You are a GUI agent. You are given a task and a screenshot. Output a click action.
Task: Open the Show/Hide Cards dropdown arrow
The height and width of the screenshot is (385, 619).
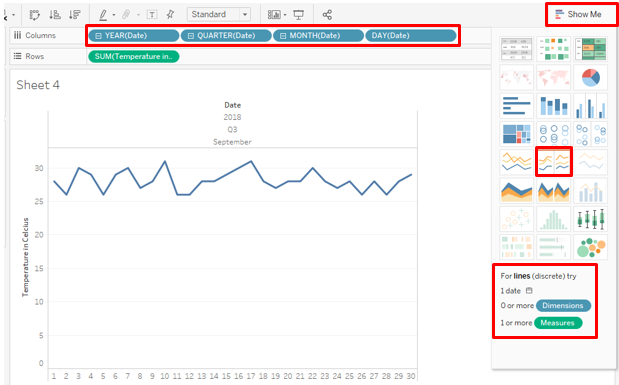pyautogui.click(x=285, y=15)
